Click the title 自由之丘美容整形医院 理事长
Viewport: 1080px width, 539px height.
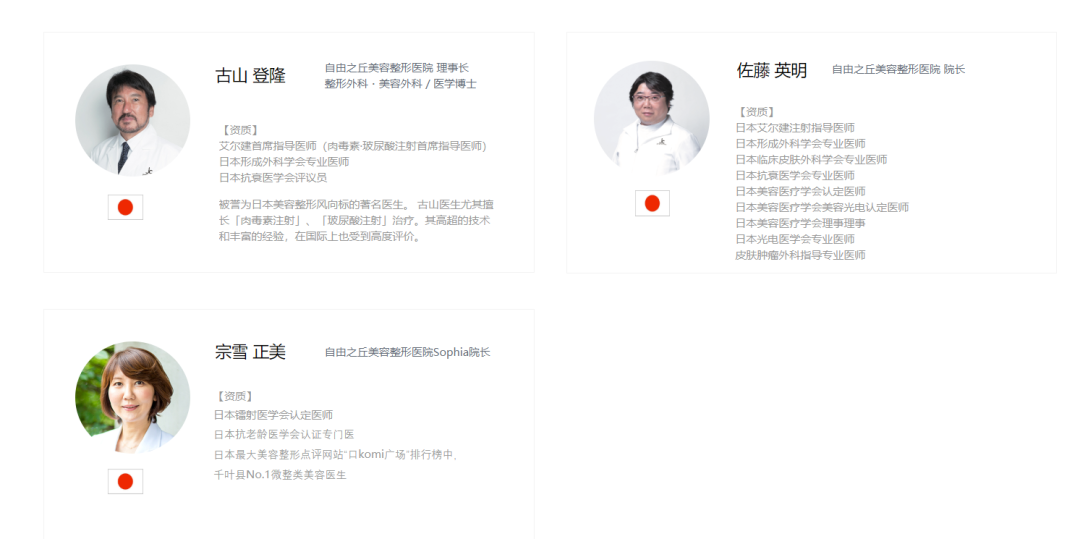(397, 67)
